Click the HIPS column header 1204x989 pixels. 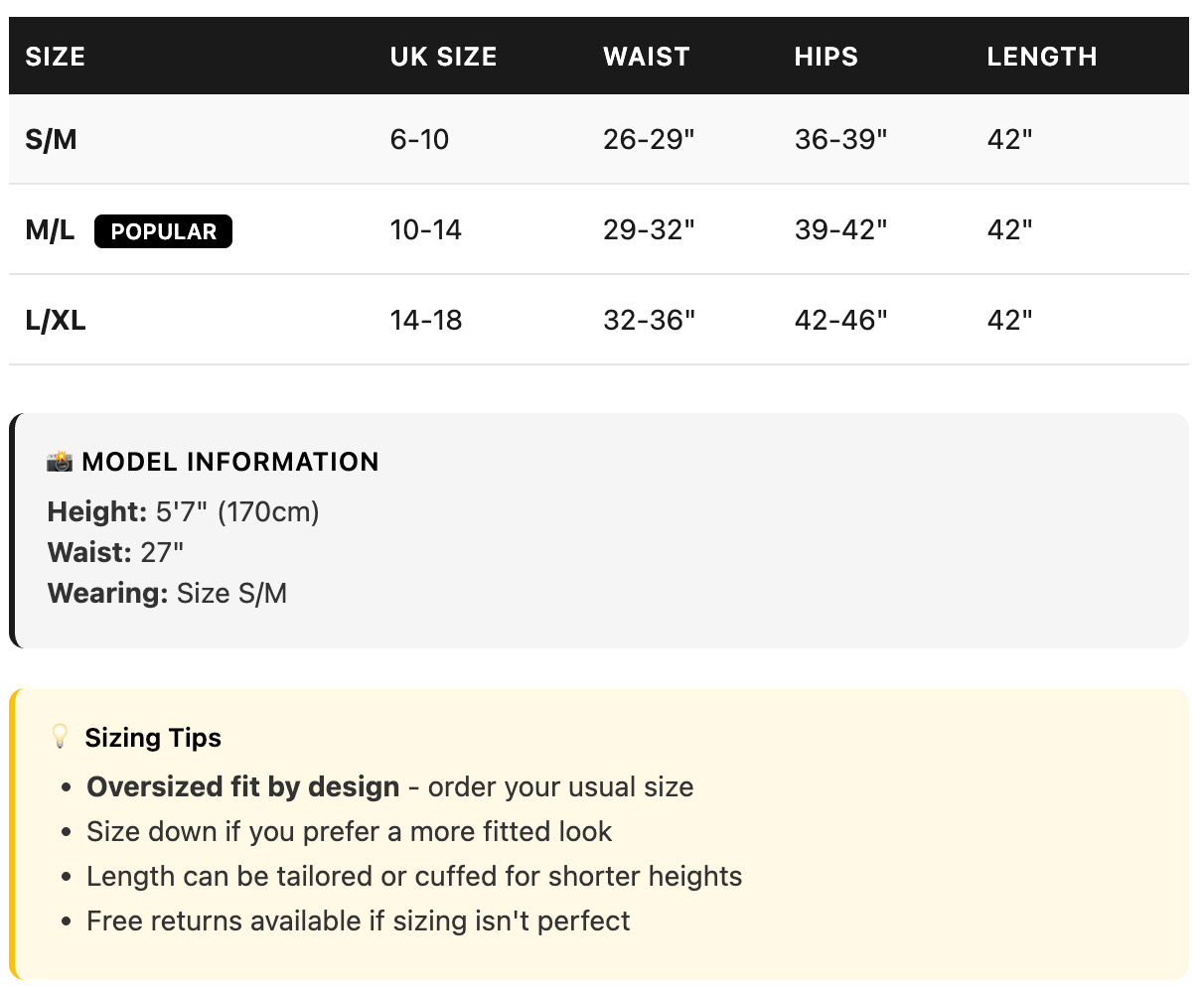827,57
